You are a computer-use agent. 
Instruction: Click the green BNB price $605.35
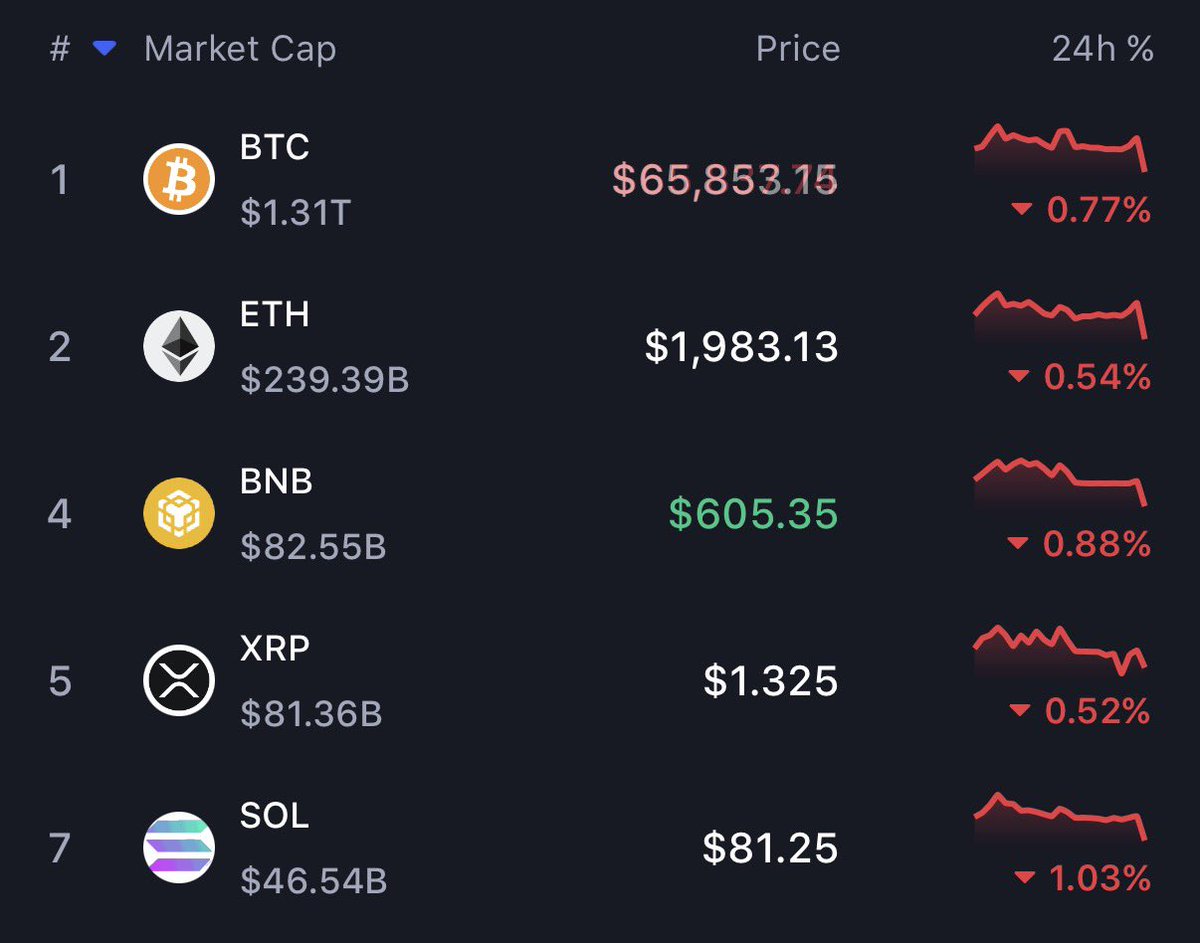(753, 514)
